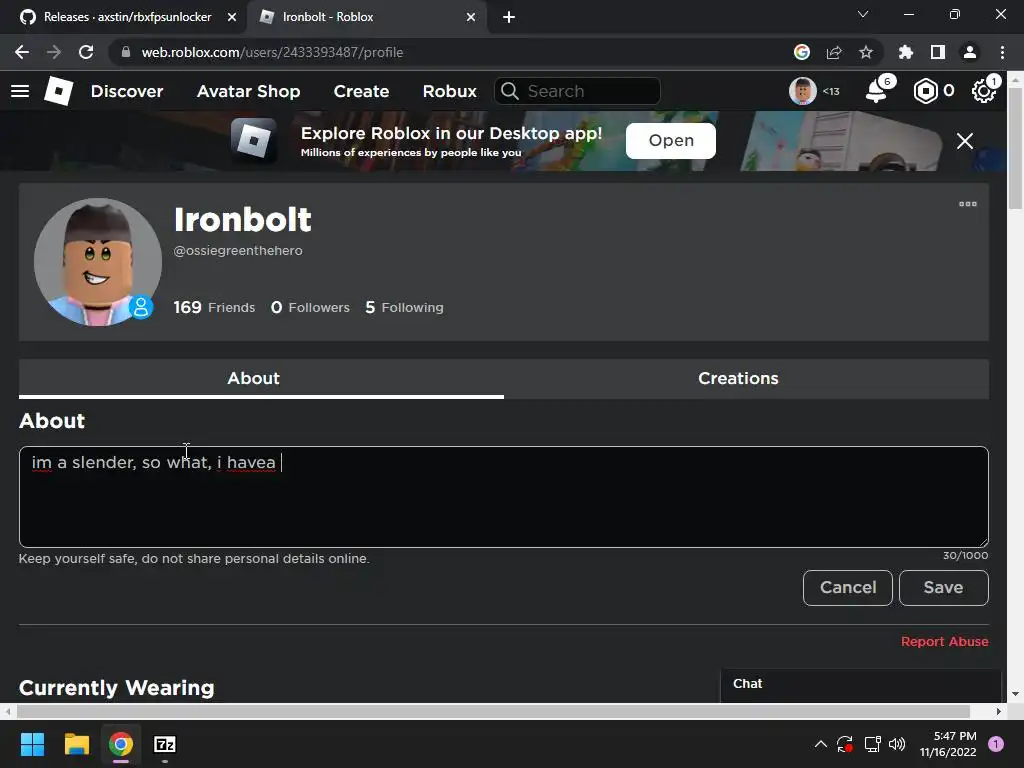Click the @ossiegreenthehero username text

pyautogui.click(x=238, y=251)
